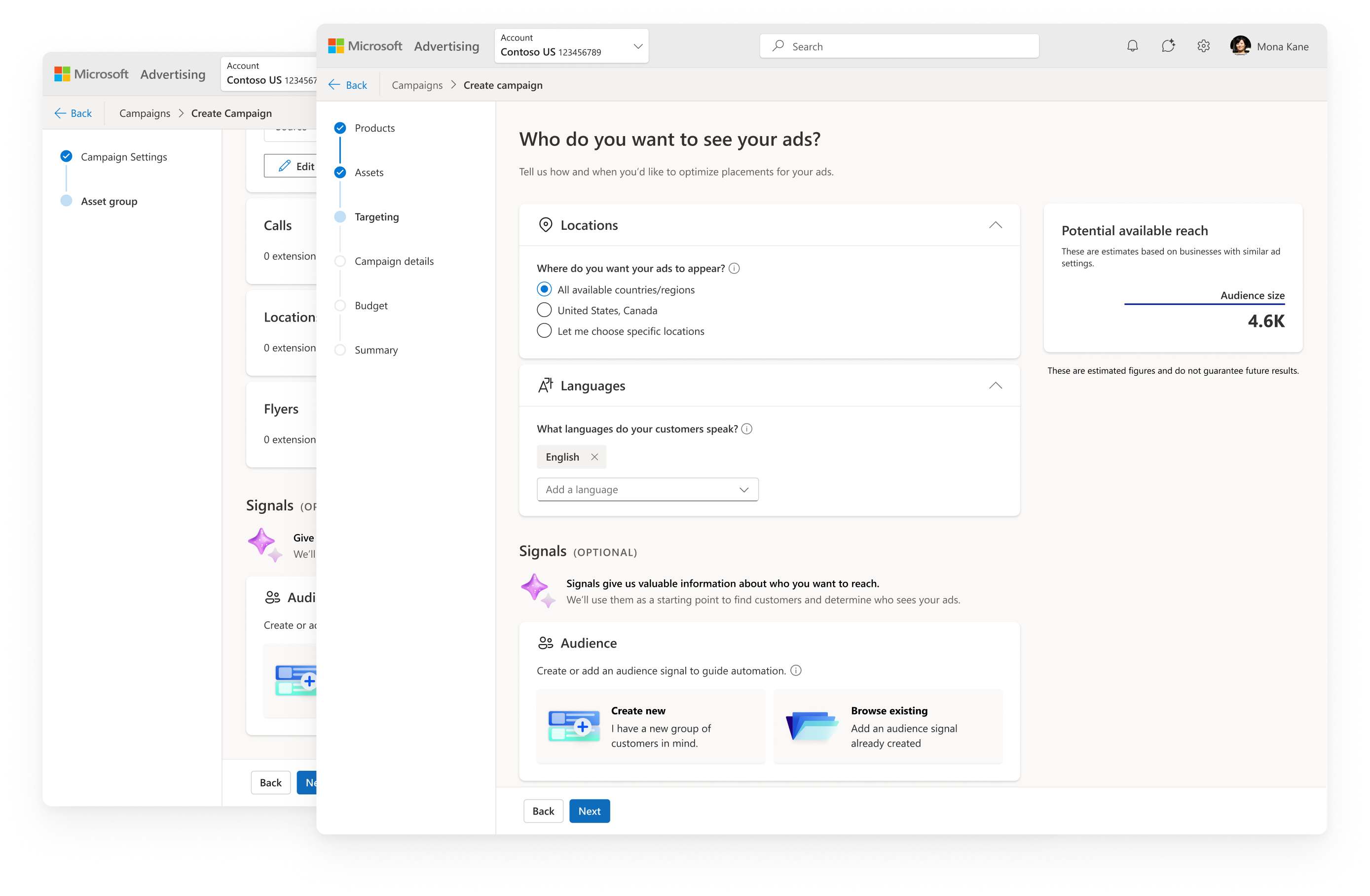This screenshot has height=896, width=1370.
Task: Go to the Budget step
Action: [371, 306]
